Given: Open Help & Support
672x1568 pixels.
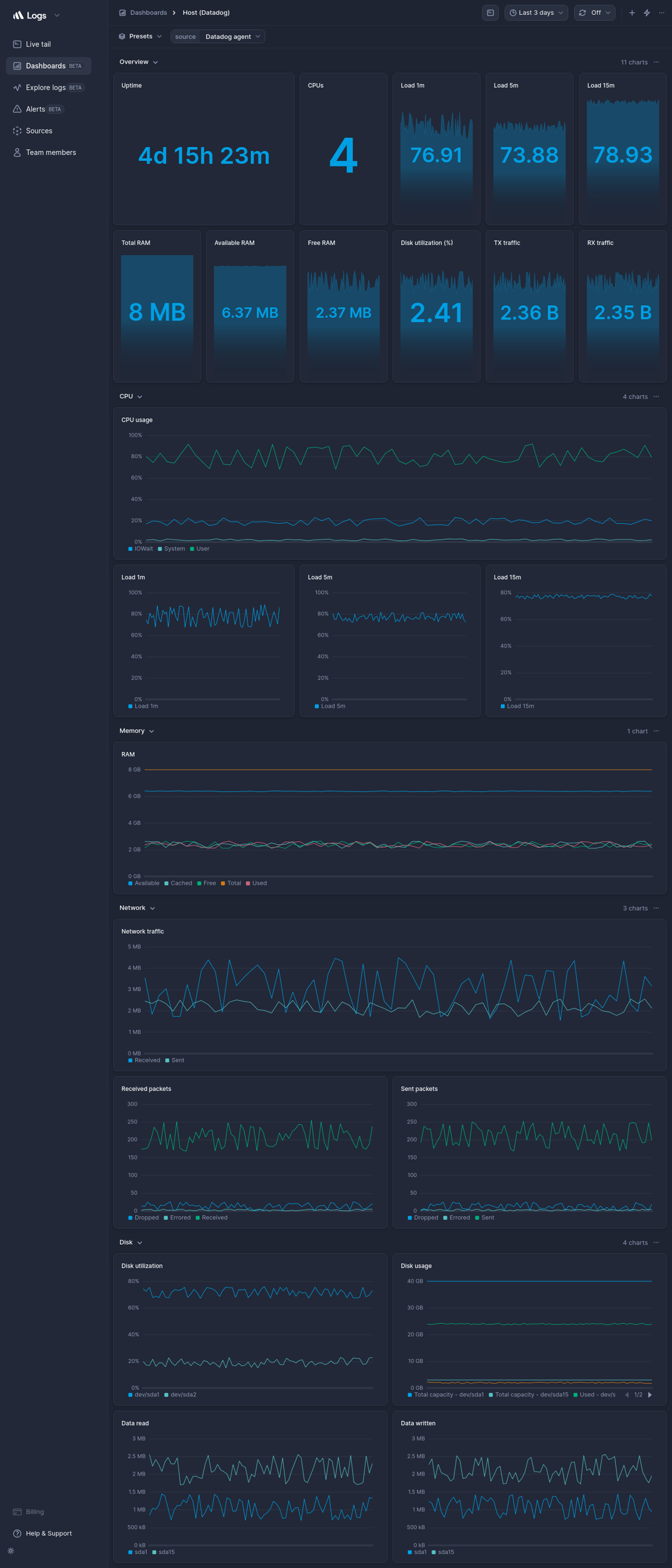Looking at the screenshot, I should point(42,1533).
